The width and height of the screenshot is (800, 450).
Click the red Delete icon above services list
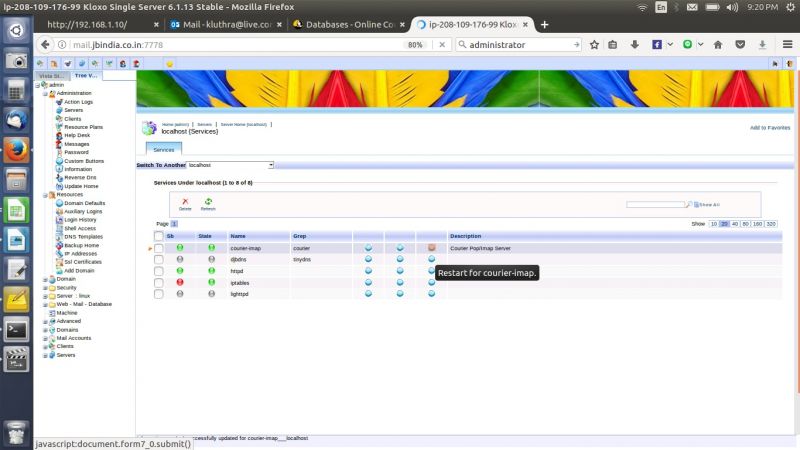pos(185,202)
